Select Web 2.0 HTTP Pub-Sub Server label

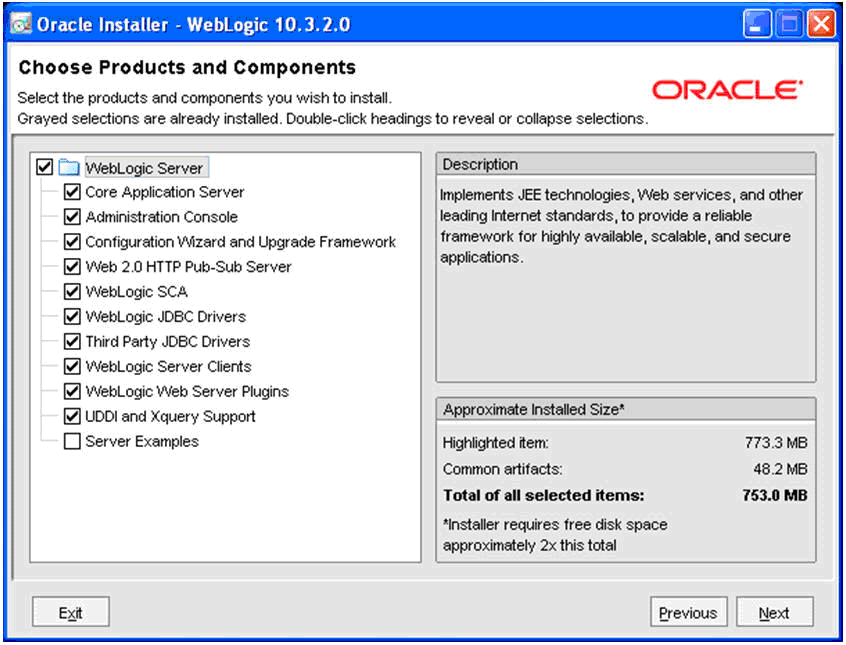click(x=188, y=267)
